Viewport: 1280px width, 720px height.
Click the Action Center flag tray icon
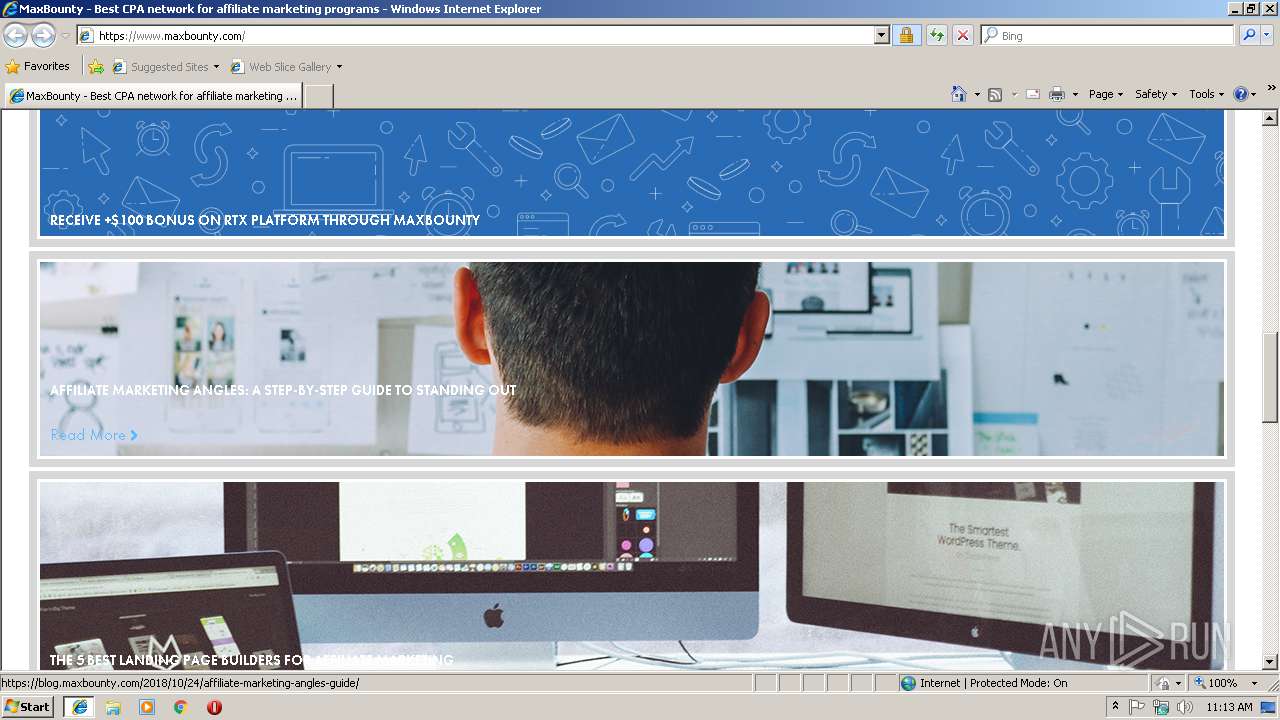tap(1138, 707)
